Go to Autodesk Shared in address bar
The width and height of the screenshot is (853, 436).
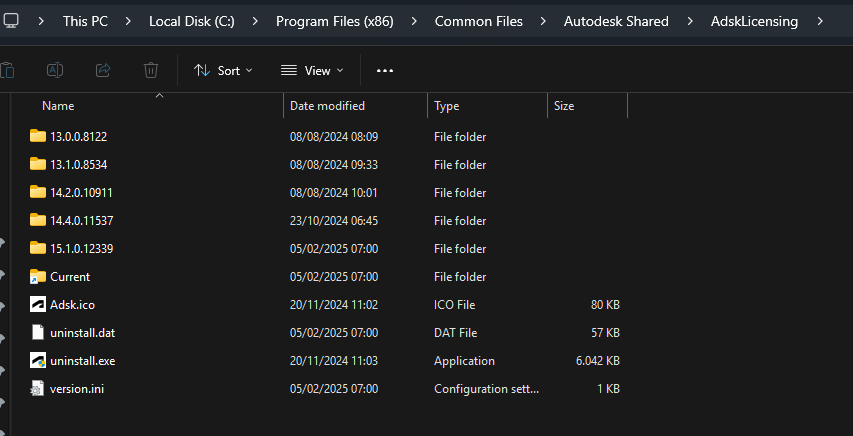tap(616, 21)
